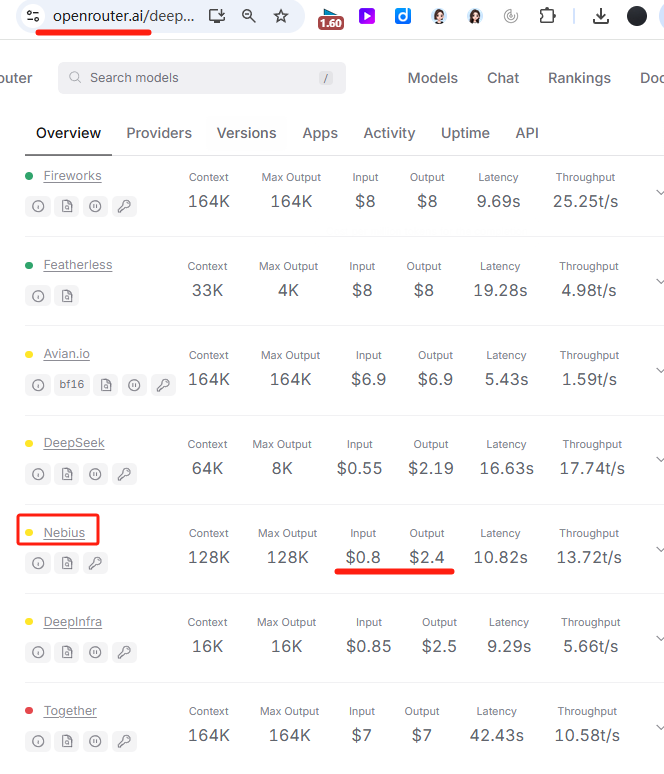Expand the Featherless provider row chevron
The image size is (664, 774).
coord(660,281)
